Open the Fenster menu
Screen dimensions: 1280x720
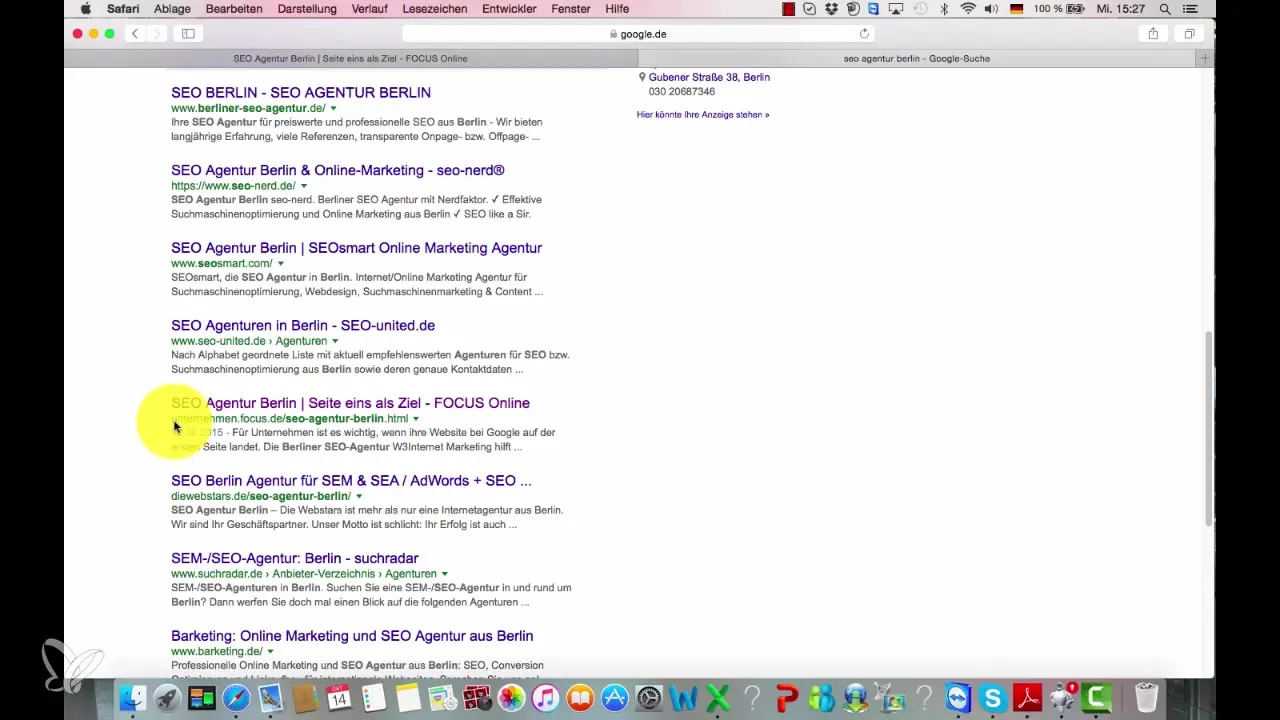(570, 9)
